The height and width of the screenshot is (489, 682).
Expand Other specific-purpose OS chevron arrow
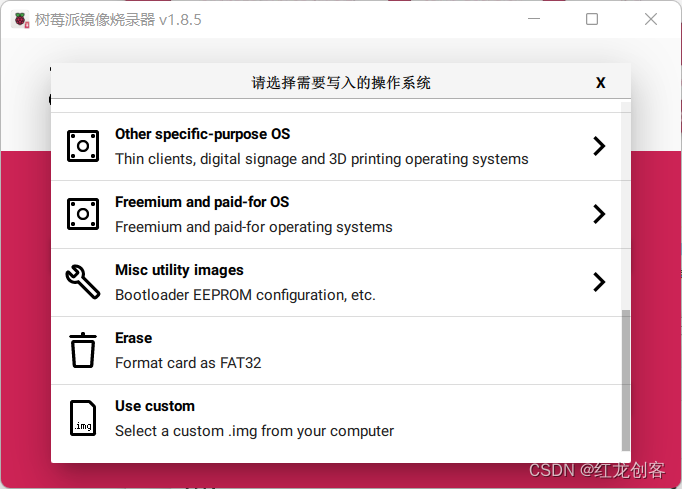pos(599,146)
